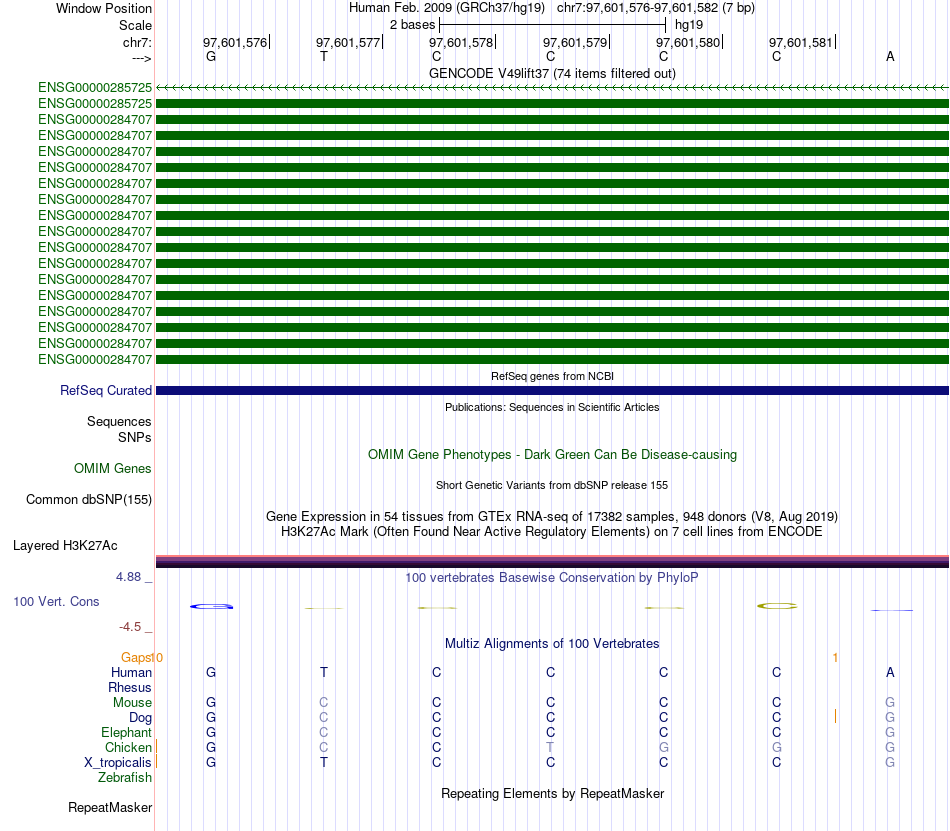
Task: Click the blue PhyloP bar at base G
Action: 211,606
